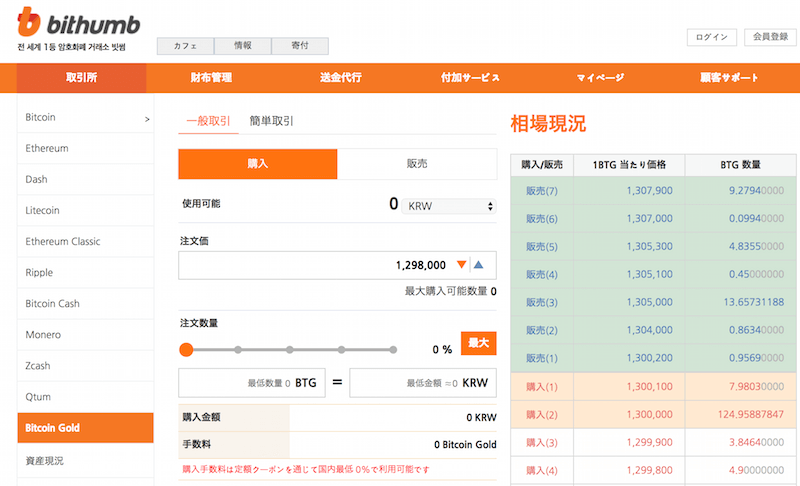
Task: Click the 販売(4) order book row
Action: 653,274
